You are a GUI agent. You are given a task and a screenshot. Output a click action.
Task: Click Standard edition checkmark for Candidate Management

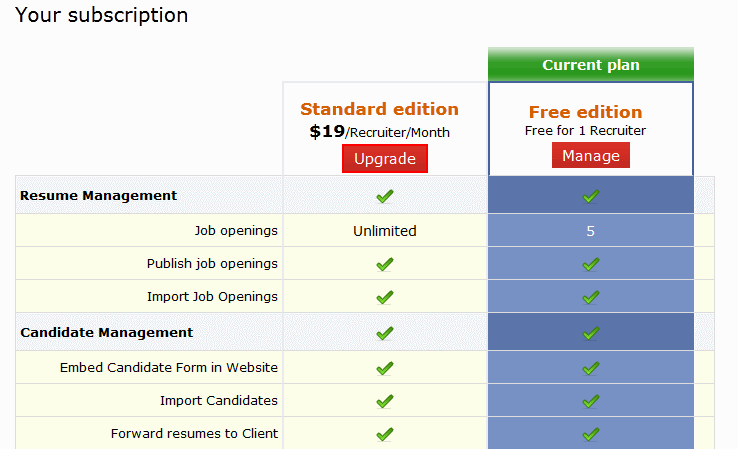click(x=385, y=332)
